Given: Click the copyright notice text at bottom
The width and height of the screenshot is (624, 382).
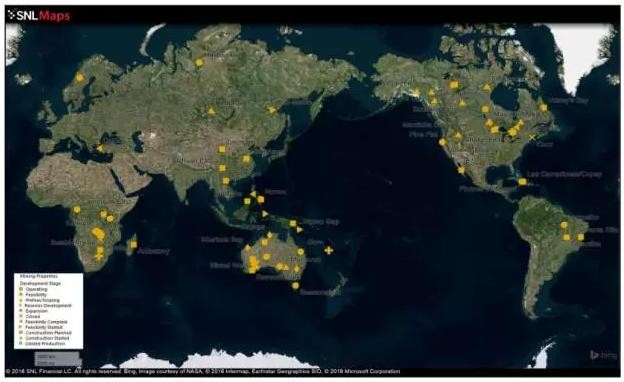Looking at the screenshot, I should coord(203,372).
